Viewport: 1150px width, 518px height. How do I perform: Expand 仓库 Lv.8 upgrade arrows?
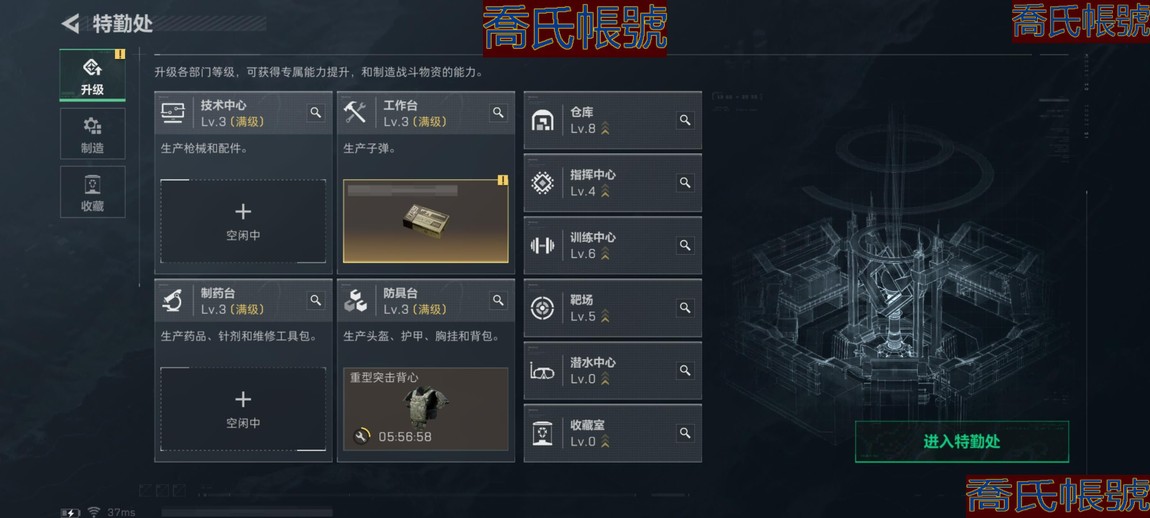[605, 129]
